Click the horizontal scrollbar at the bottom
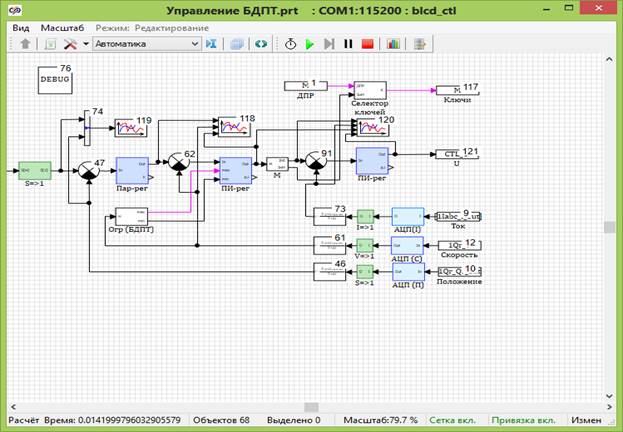Image resolution: width=623 pixels, height=432 pixels. pyautogui.click(x=311, y=407)
